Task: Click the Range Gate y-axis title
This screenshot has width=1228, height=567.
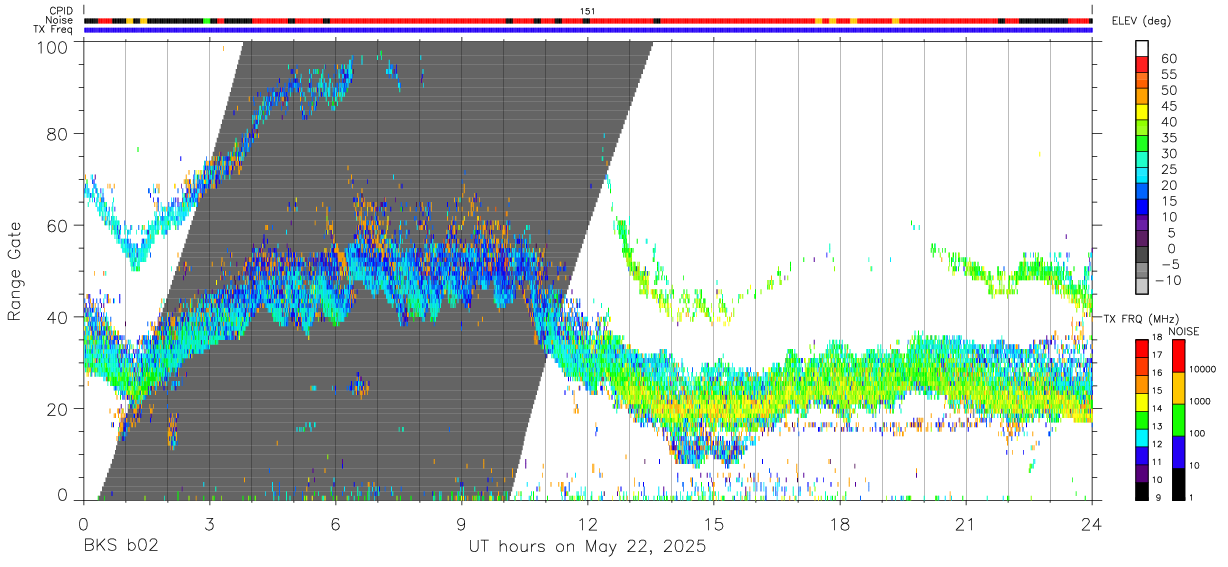Action: pos(15,271)
